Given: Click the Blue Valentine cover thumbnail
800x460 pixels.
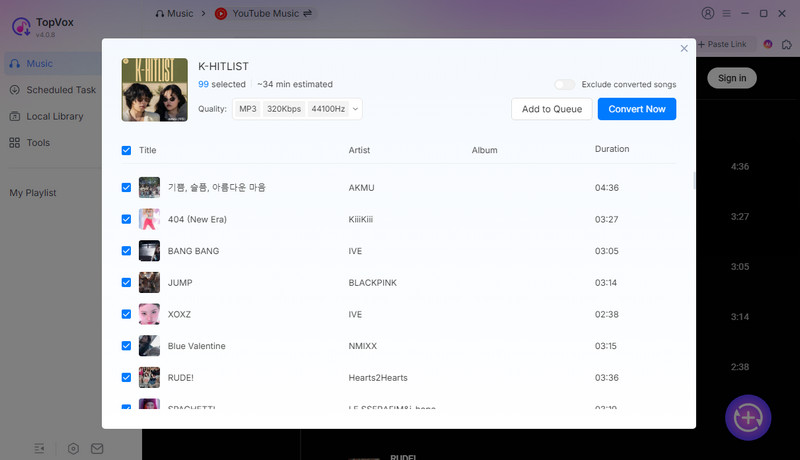Looking at the screenshot, I should [149, 346].
